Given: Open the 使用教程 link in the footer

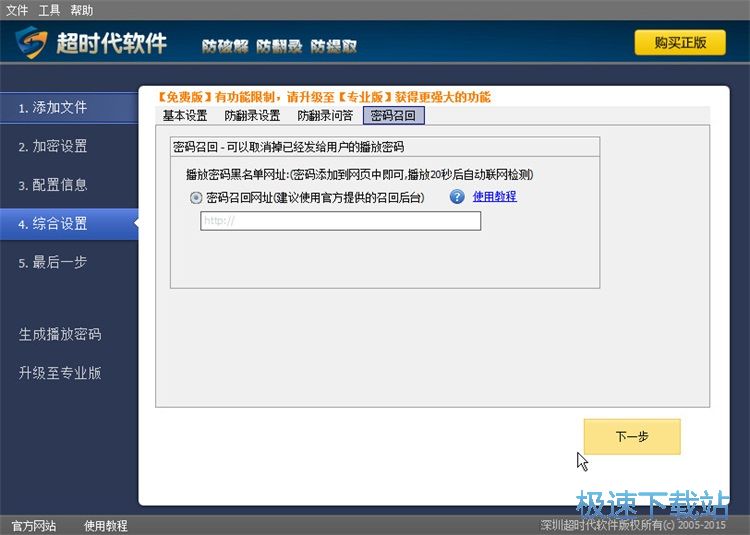Looking at the screenshot, I should pyautogui.click(x=106, y=526).
